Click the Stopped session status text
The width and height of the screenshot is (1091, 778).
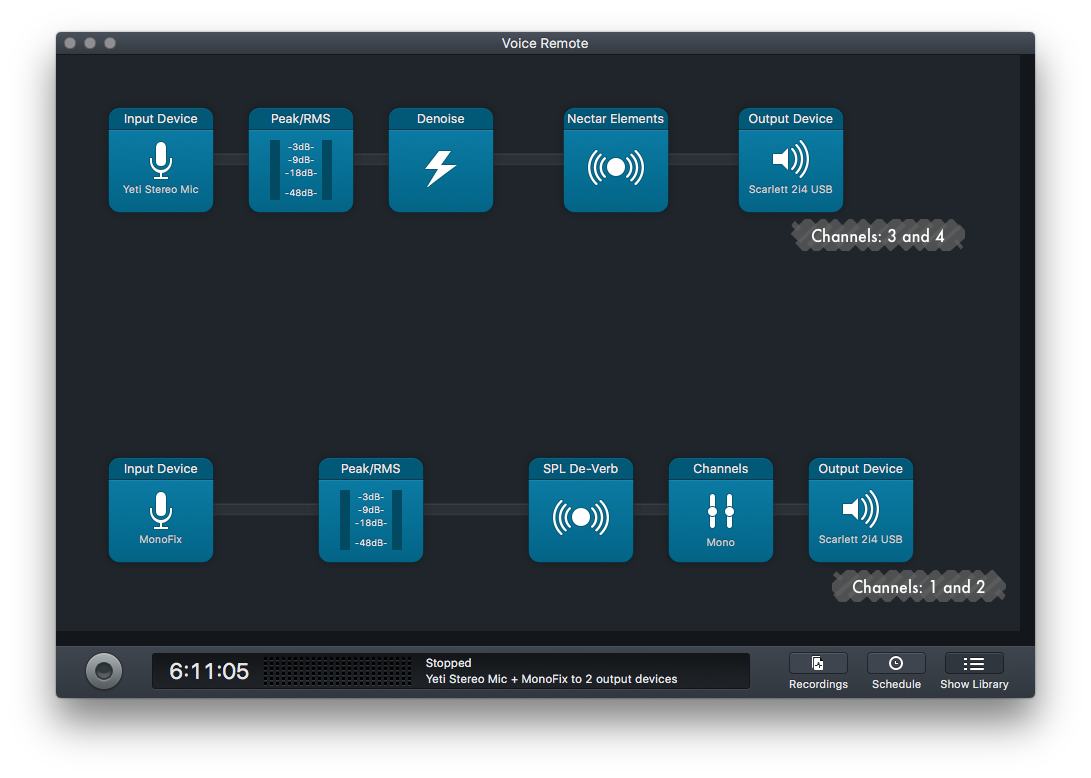pyautogui.click(x=448, y=663)
